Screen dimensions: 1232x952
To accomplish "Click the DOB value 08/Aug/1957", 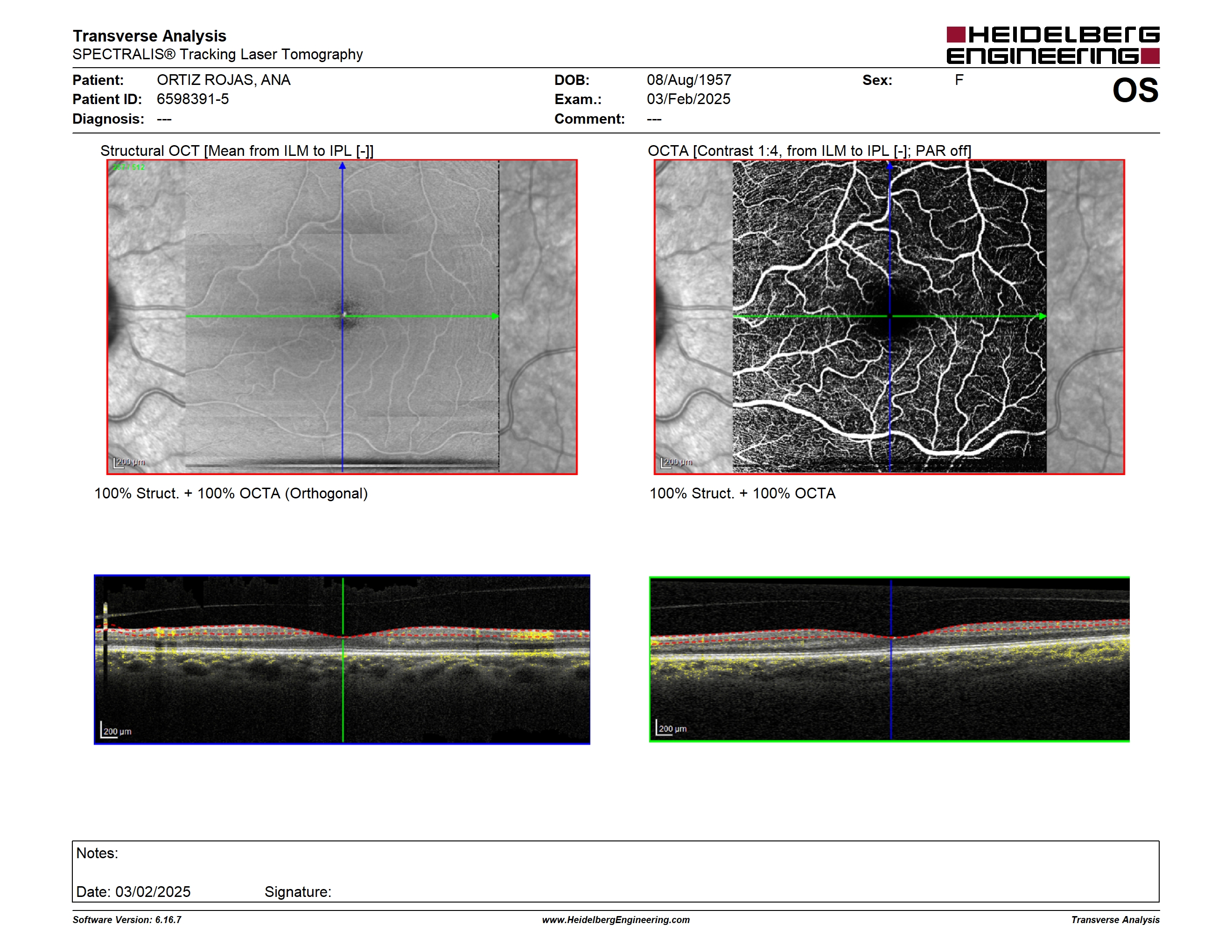I will (689, 80).
